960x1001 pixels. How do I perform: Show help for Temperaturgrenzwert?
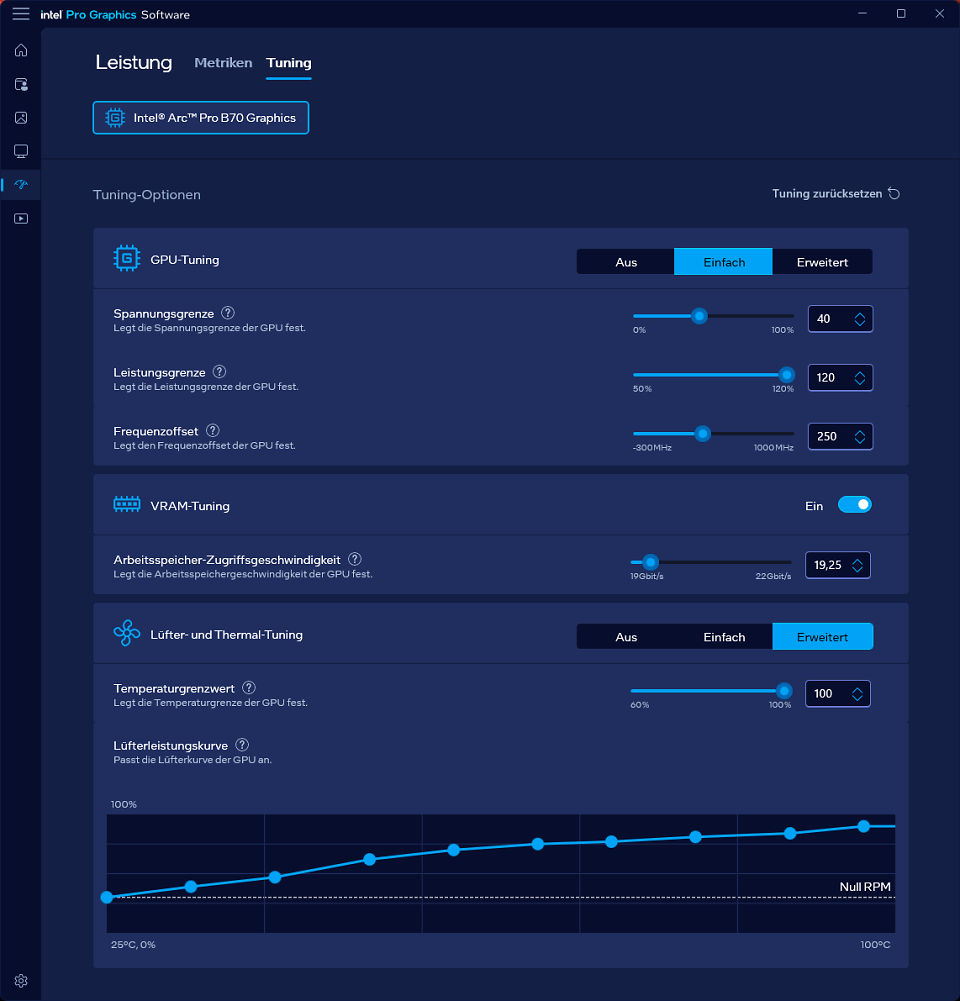coord(249,688)
